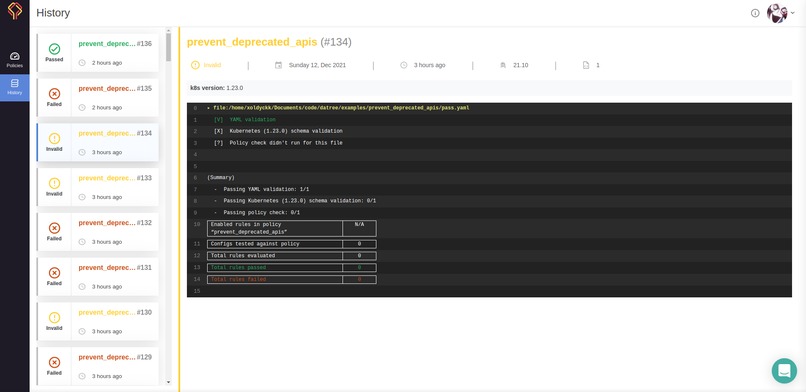Select history entry #132
Image resolution: width=806 pixels, height=392 pixels.
(98, 232)
